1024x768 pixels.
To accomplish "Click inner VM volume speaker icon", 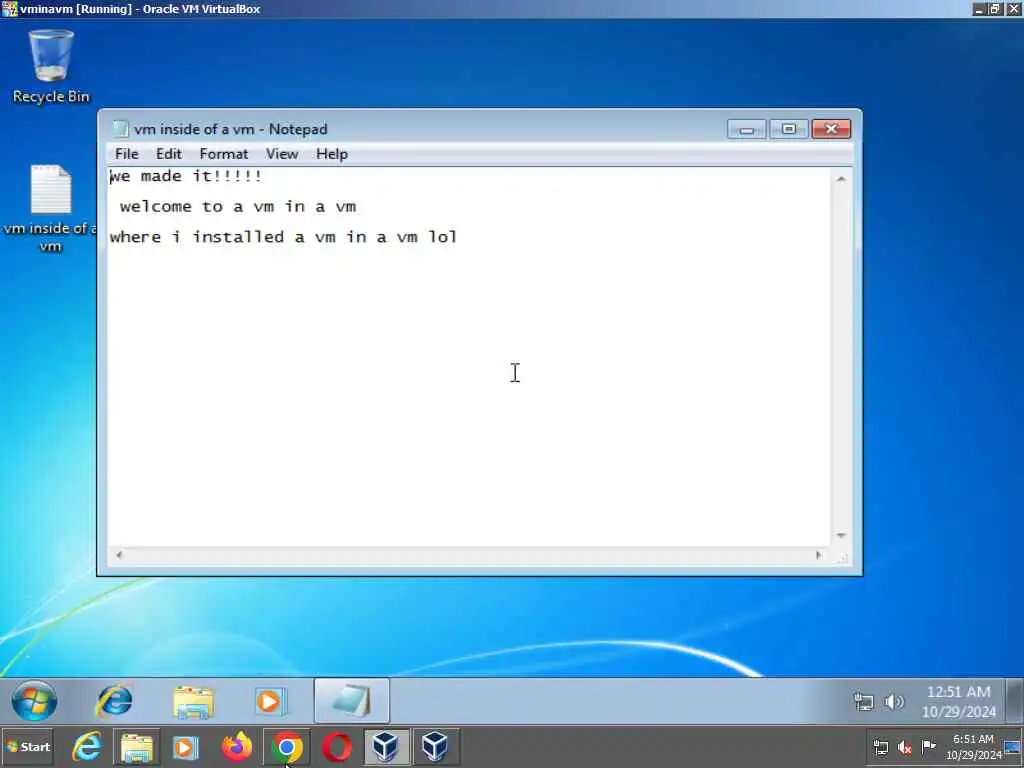I will [x=893, y=702].
